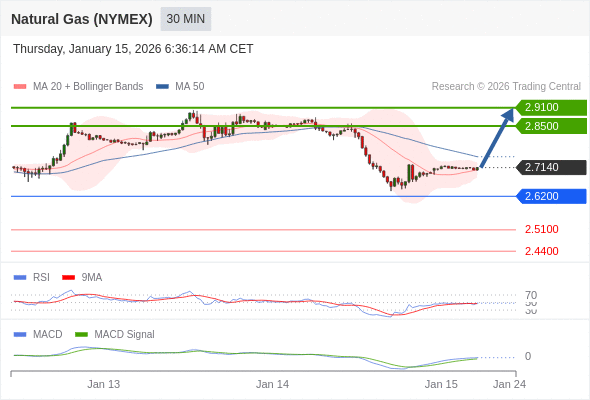
Task: Click the pink MA 20 Bollinger legend swatch
Action: (x=20, y=87)
